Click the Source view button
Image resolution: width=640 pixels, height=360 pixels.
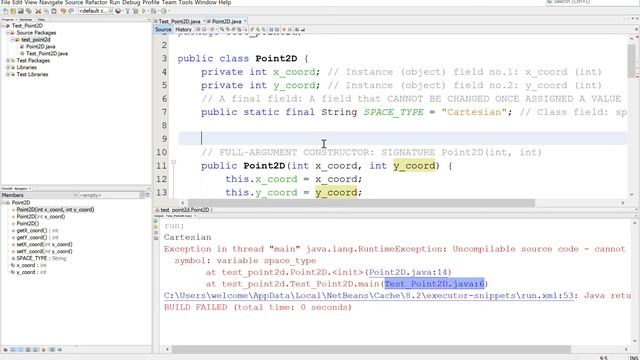point(163,29)
